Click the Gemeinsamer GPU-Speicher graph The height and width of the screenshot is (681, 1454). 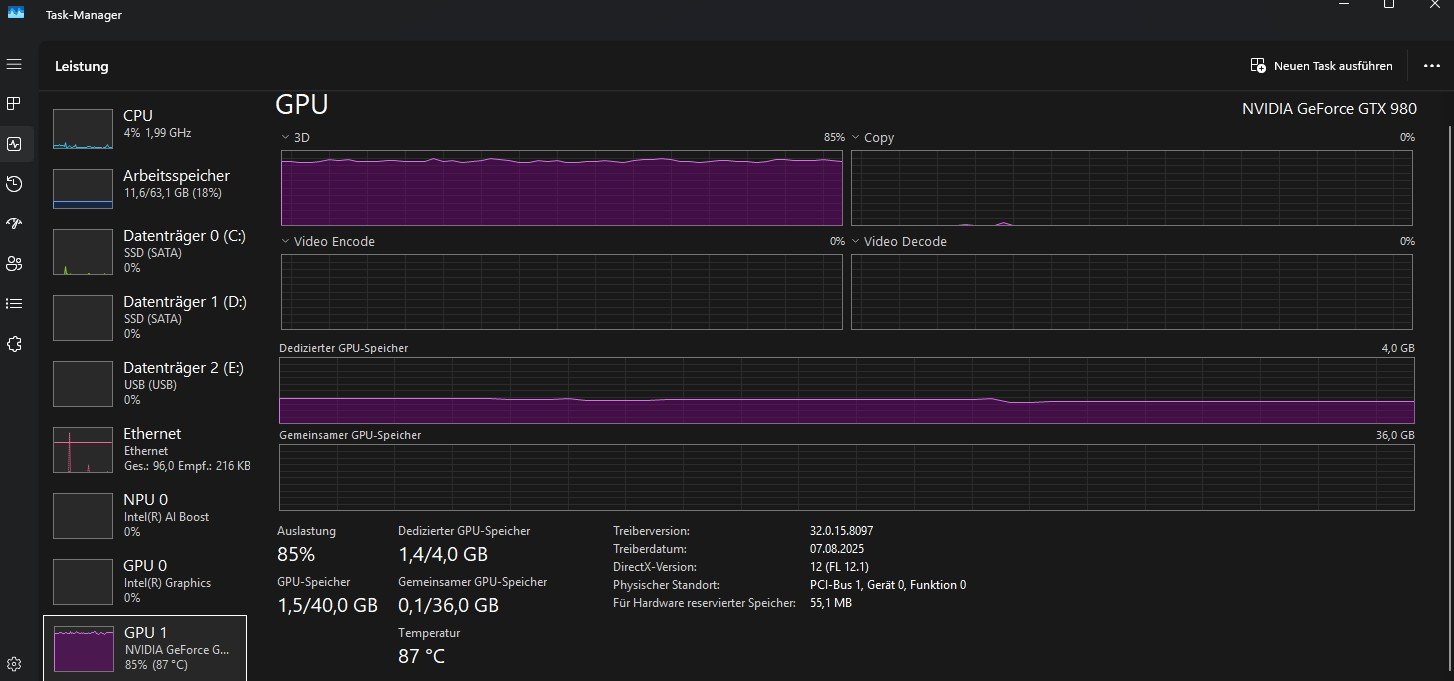tap(847, 478)
